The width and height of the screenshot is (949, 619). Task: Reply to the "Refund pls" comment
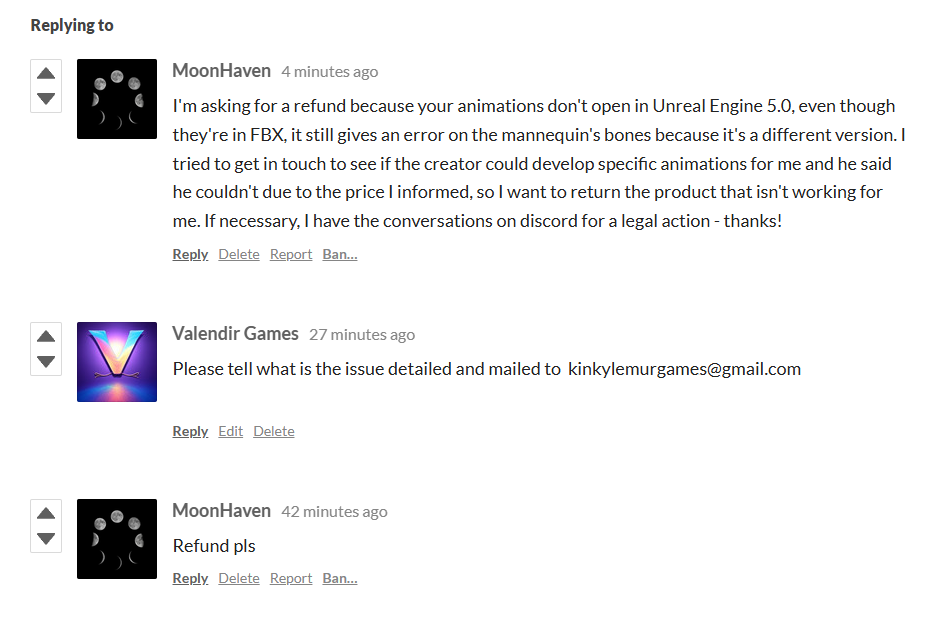pyautogui.click(x=190, y=578)
